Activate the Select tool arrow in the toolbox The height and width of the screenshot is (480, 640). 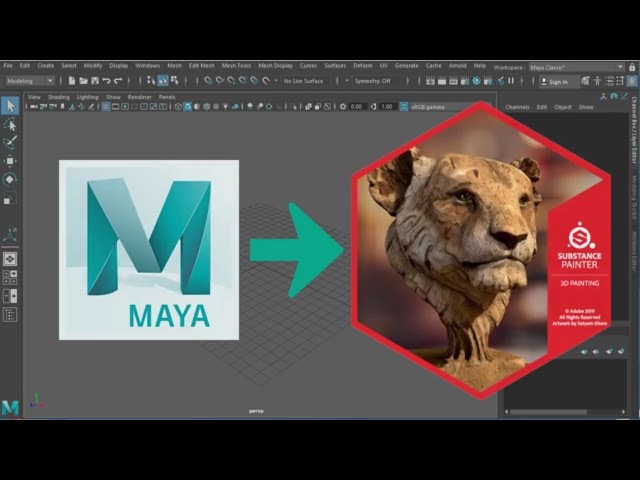(10, 106)
